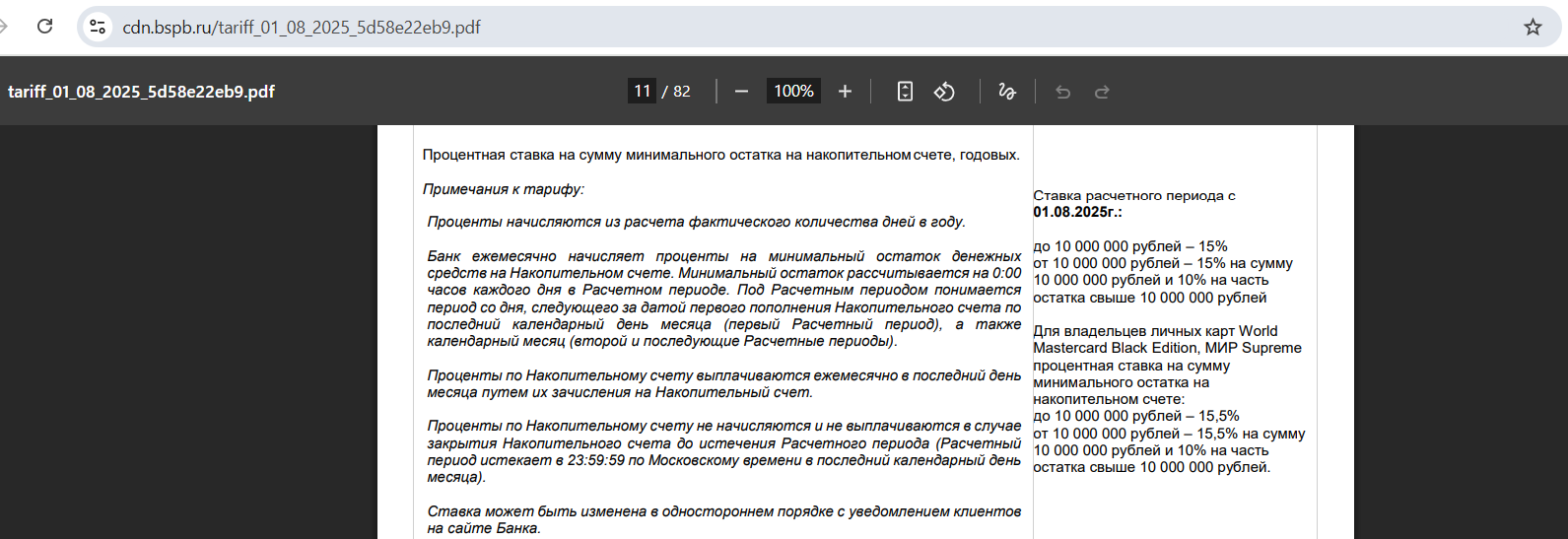
Task: Click the 100% zoom level field
Action: tap(793, 91)
